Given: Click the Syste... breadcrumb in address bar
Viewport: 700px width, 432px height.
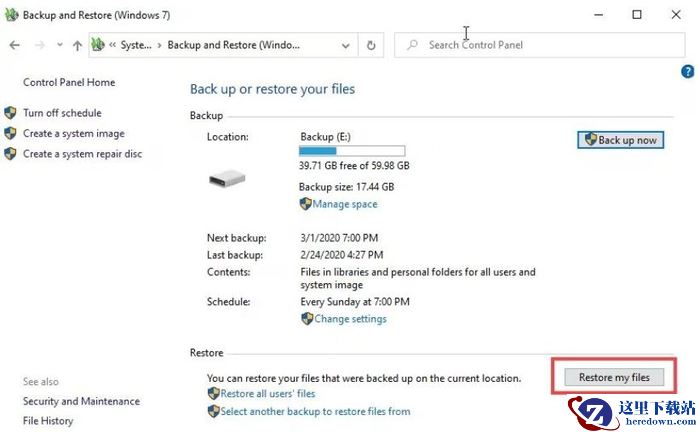Looking at the screenshot, I should pos(136,45).
